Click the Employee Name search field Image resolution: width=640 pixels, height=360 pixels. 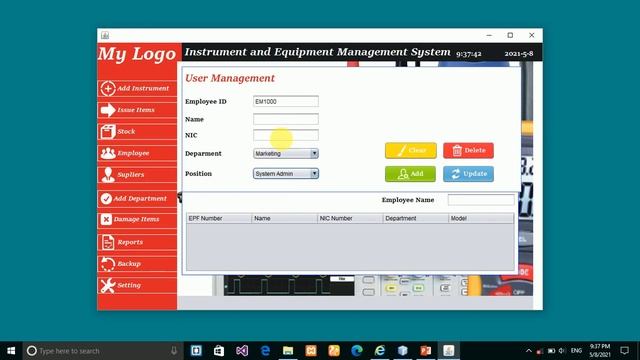(481, 200)
